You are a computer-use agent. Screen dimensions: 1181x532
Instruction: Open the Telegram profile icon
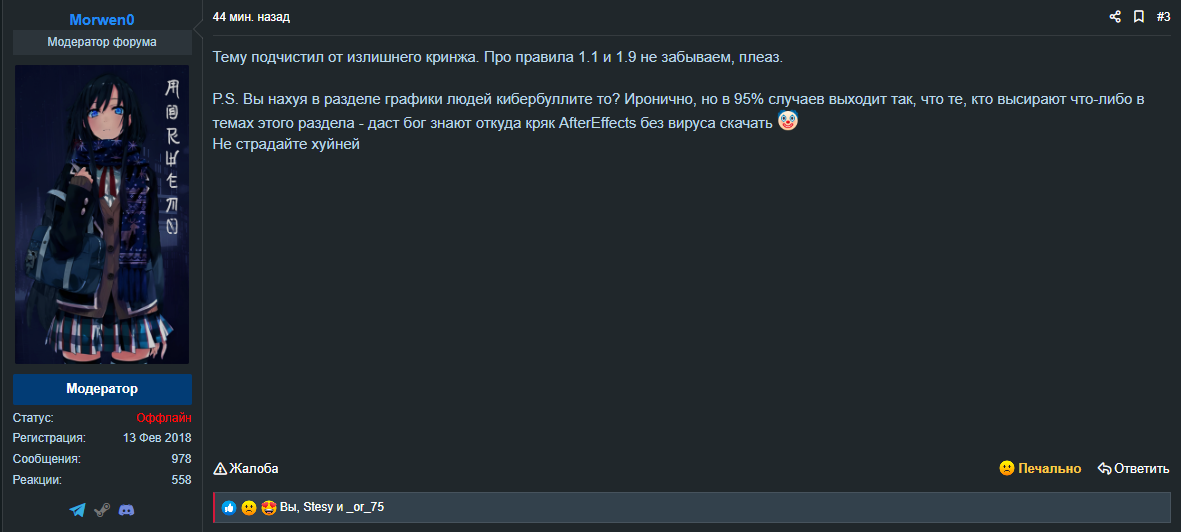(x=78, y=510)
